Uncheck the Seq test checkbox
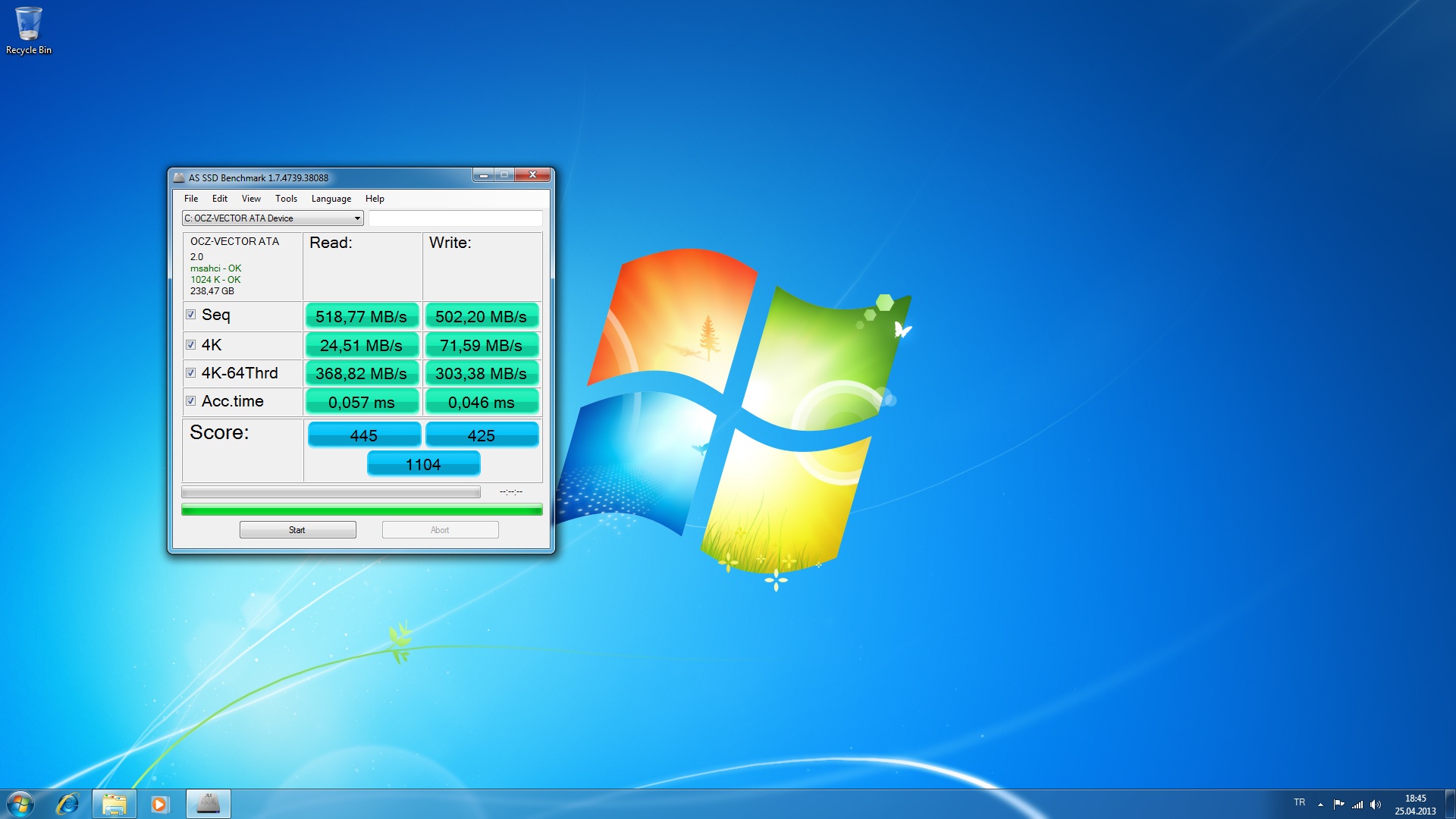The width and height of the screenshot is (1456, 819). 191,315
